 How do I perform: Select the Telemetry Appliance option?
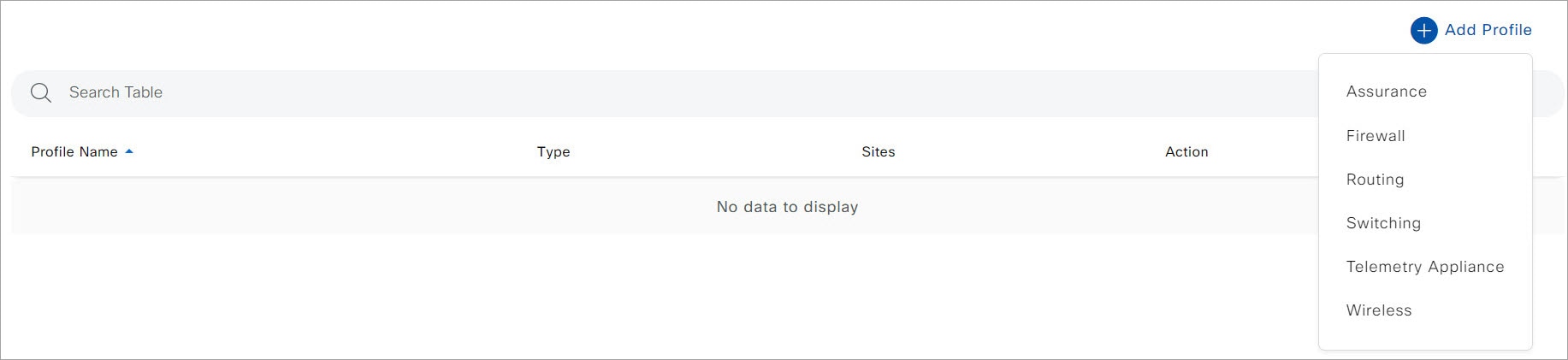tap(1424, 267)
